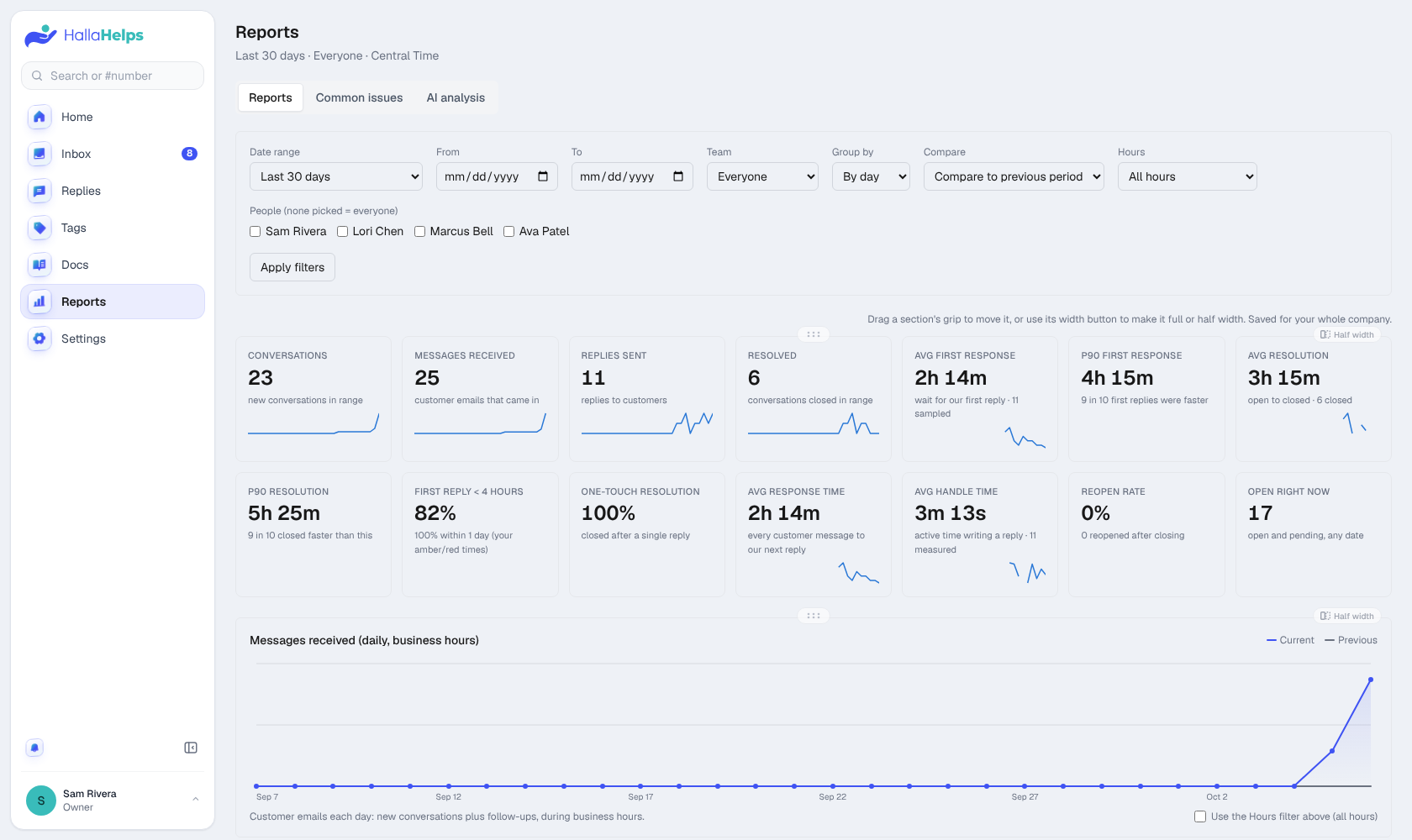Open the Docs sidebar icon
Image resolution: width=1412 pixels, height=840 pixels.
pyautogui.click(x=40, y=265)
